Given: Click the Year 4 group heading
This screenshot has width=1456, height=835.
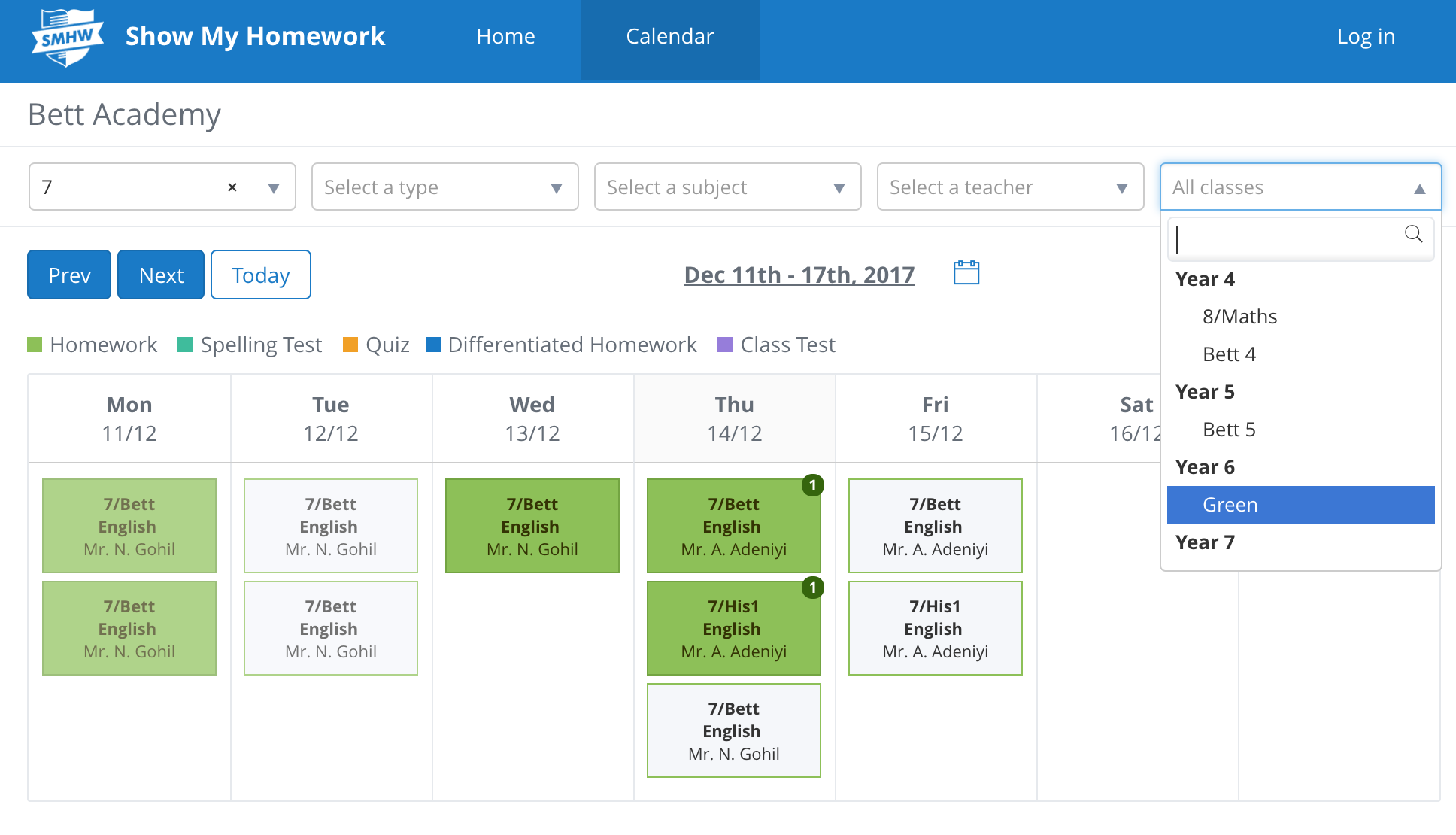Looking at the screenshot, I should 1205,279.
